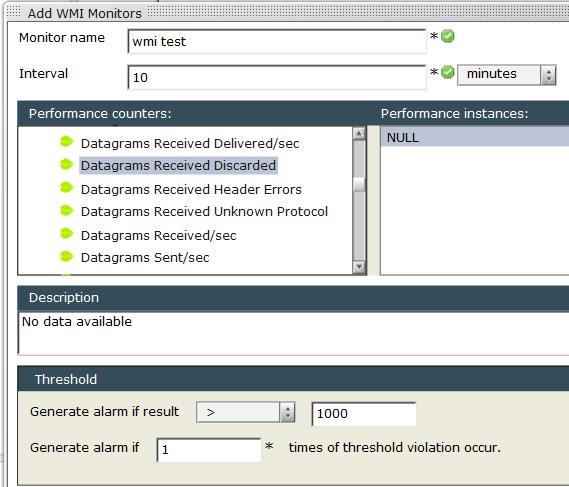Click stepper arrows of the minutes selector

[x=548, y=75]
